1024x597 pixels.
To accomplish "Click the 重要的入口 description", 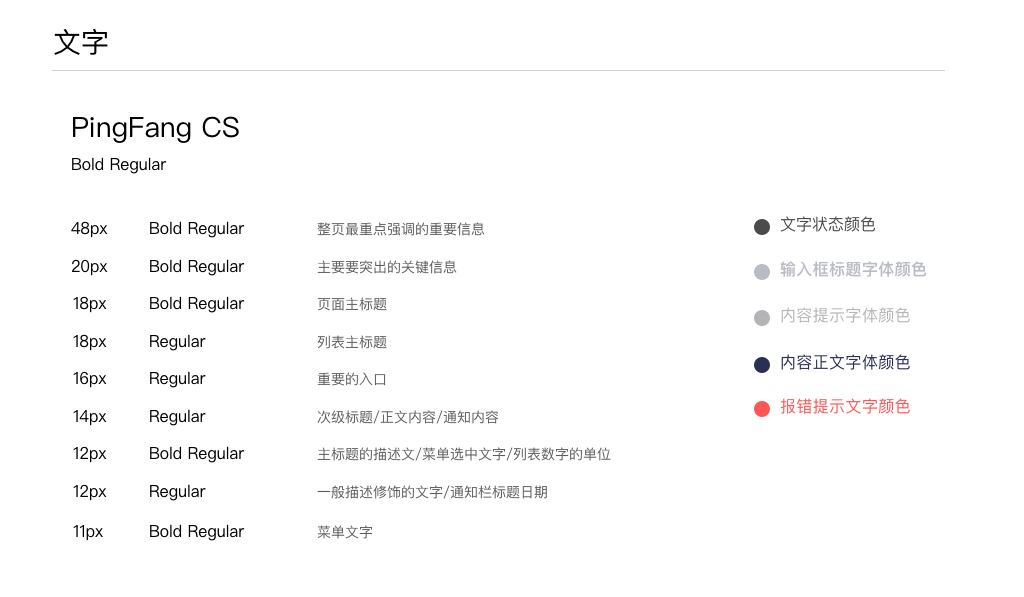I will point(352,379).
